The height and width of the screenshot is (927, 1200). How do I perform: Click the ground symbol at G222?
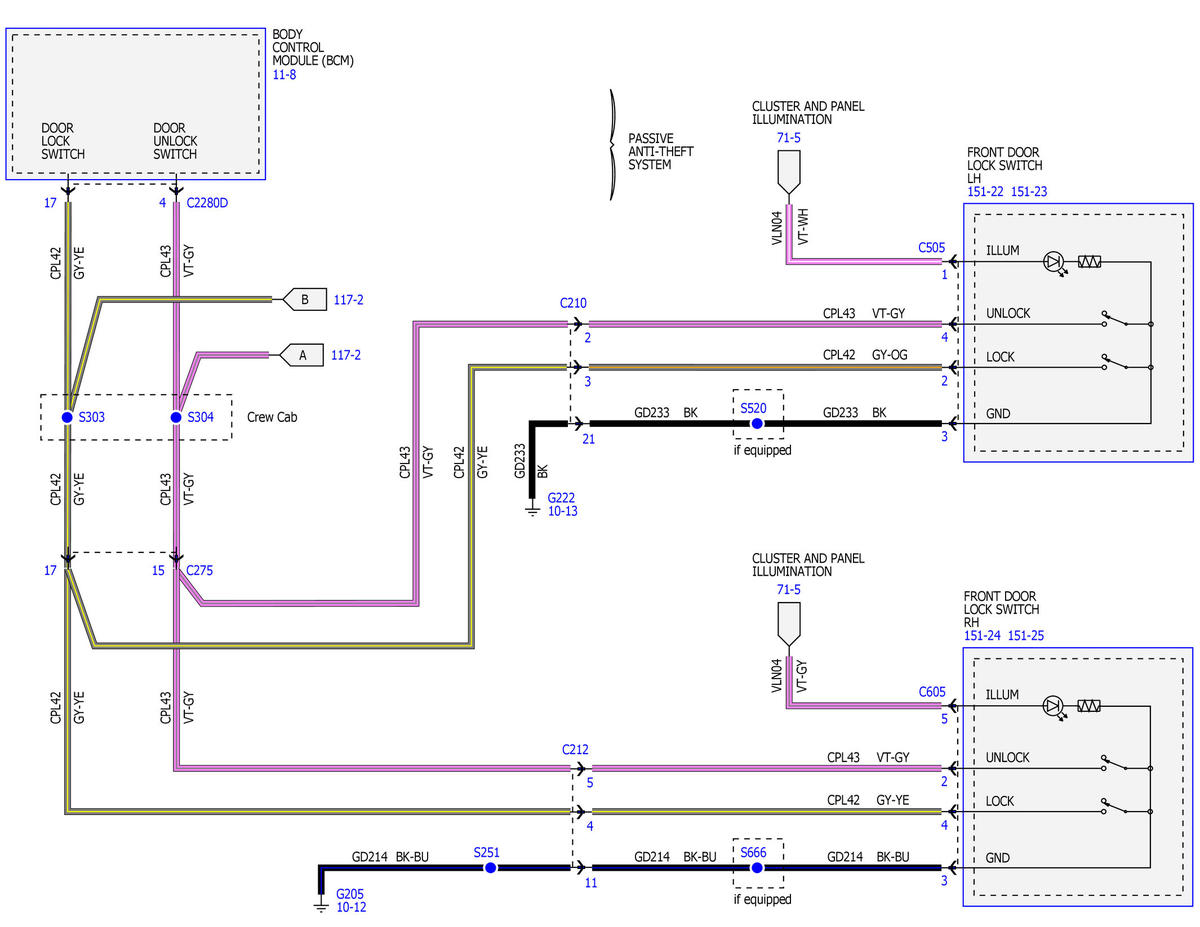point(532,511)
